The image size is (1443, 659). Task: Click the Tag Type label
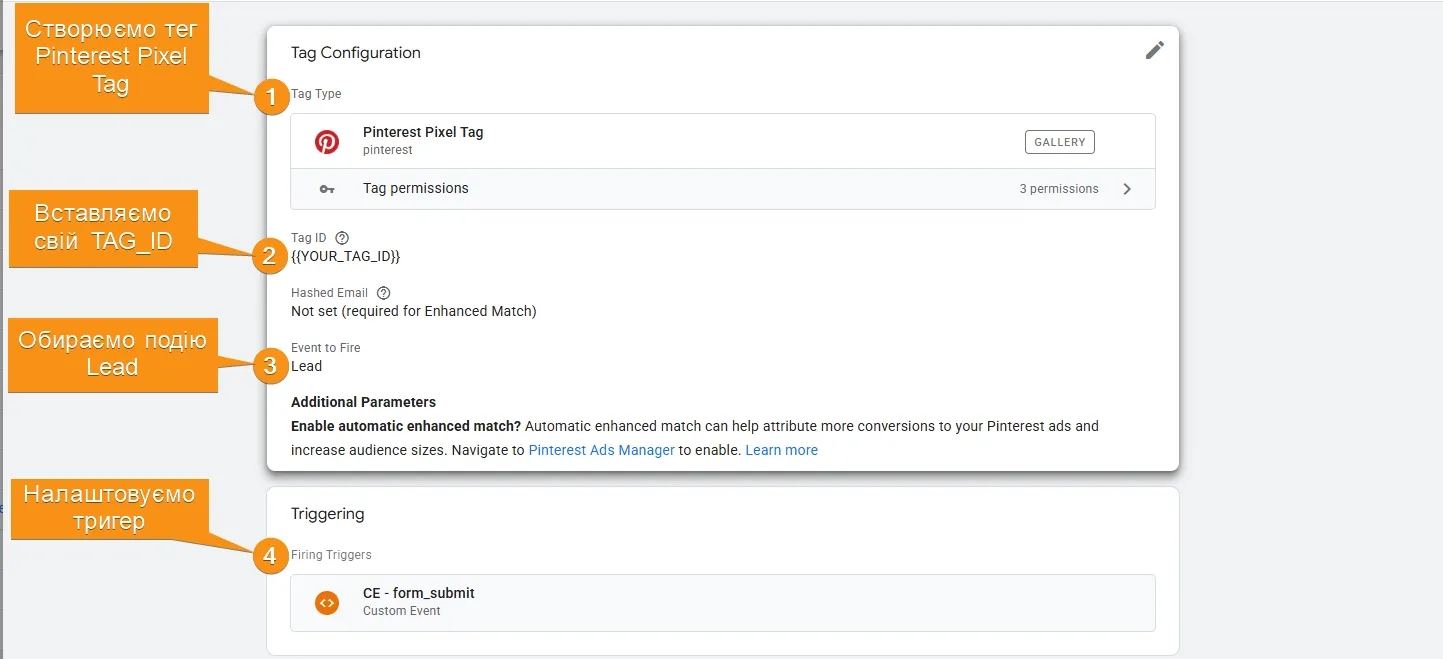point(316,94)
